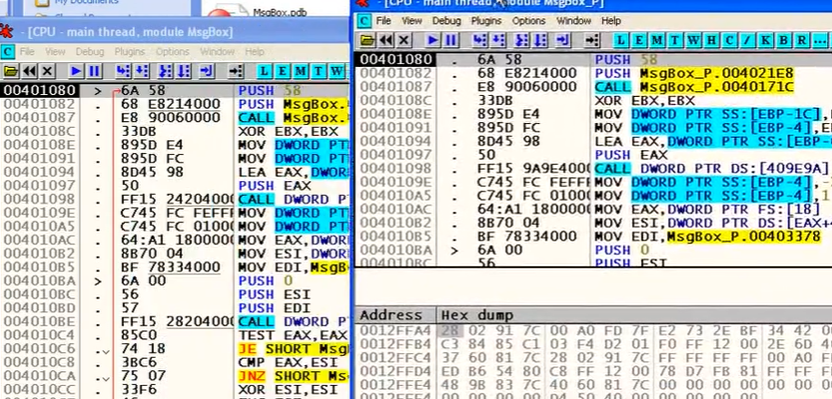Pause execution in MsgBox window toolbar
Image resolution: width=832 pixels, height=399 pixels.
94,71
